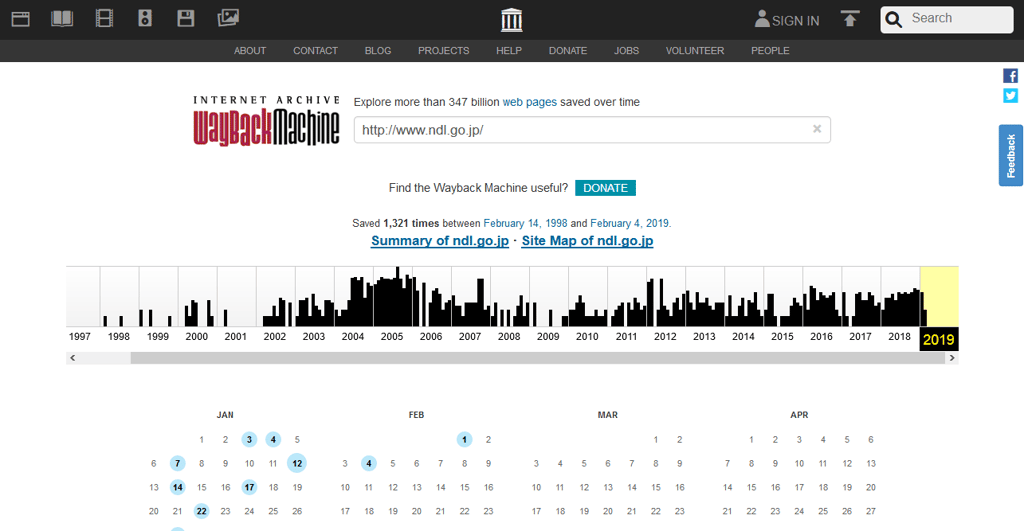
Task: Share page via Facebook icon
Action: 1010,76
